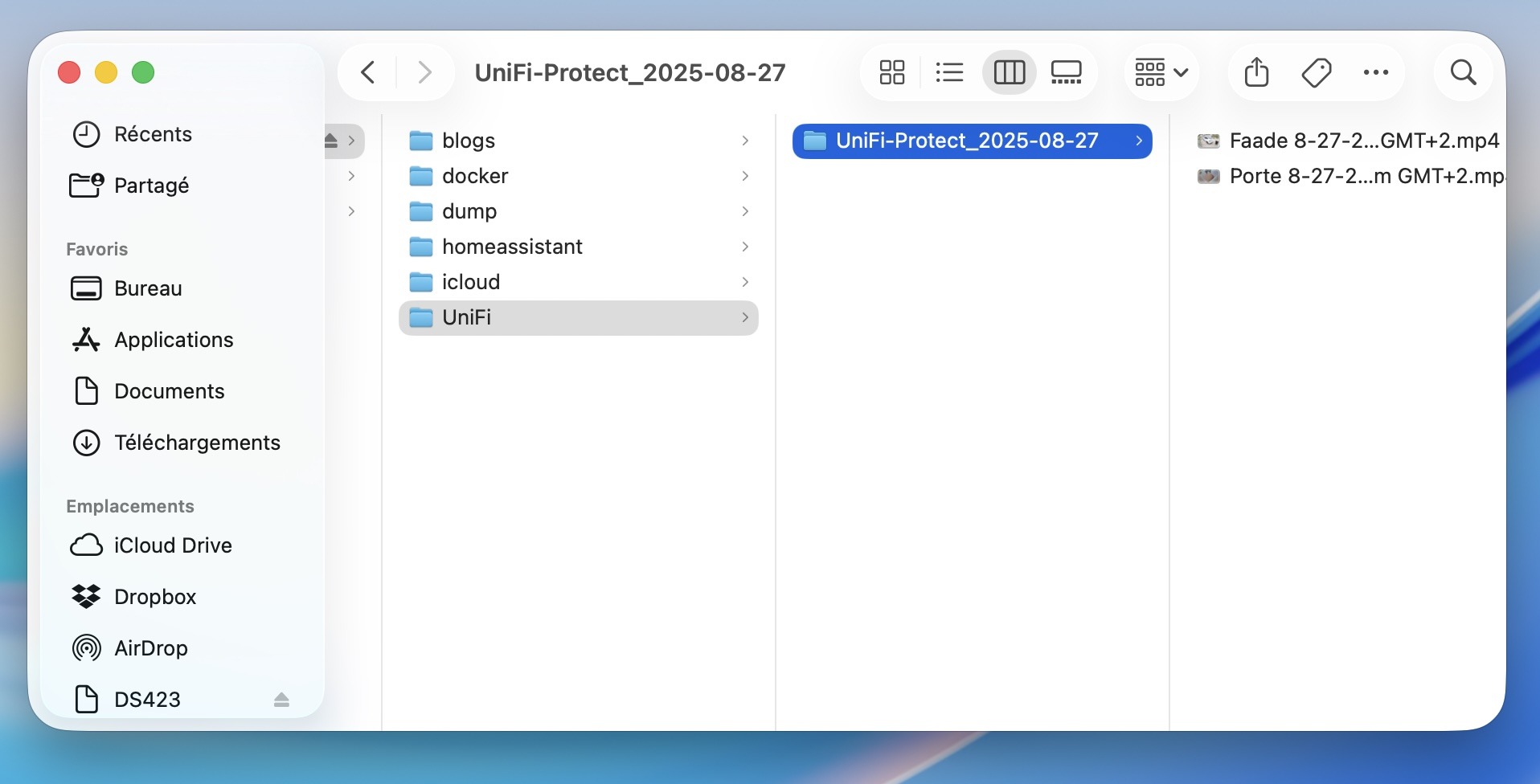Screen dimensions: 1540x784
Task: Click the Emplacements section header
Action: 130,506
